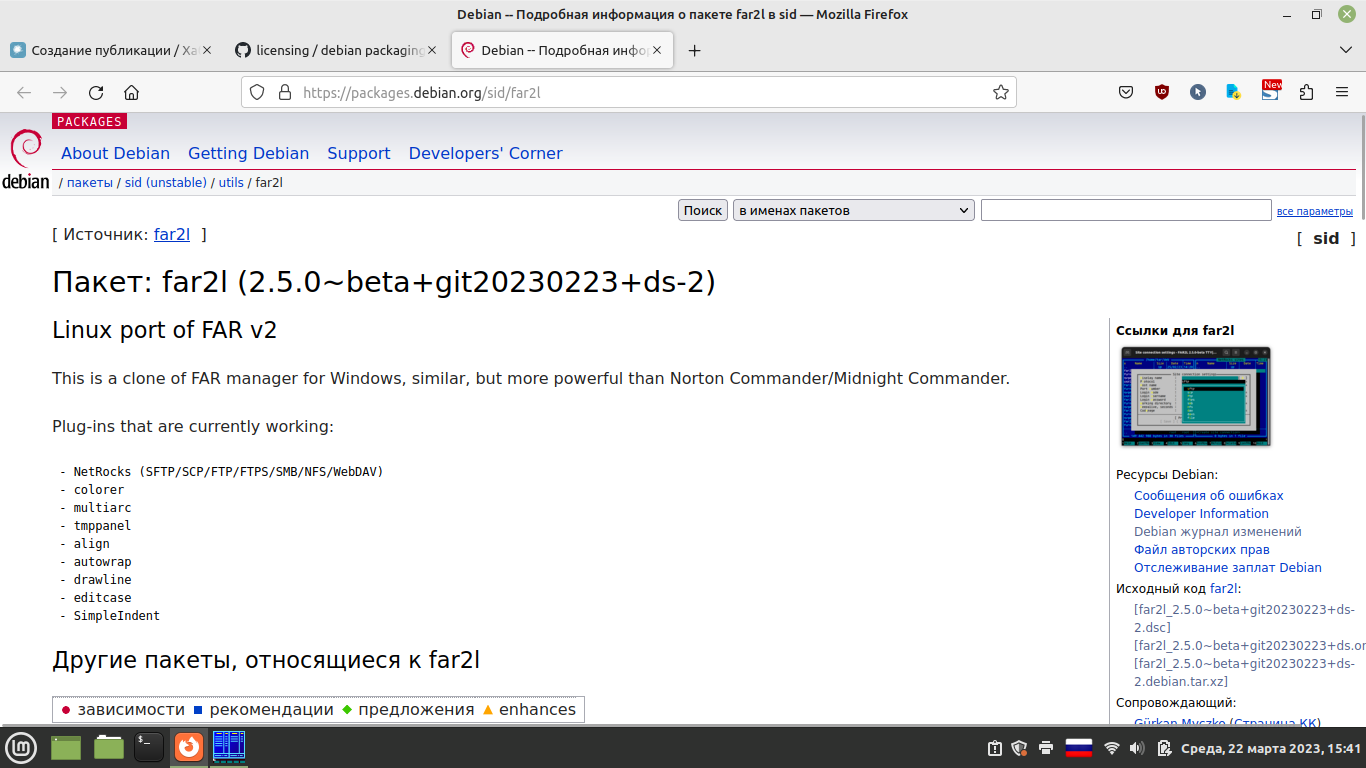Open the far2l link under 'Исходный код'
This screenshot has height=768, width=1366.
point(1223,589)
